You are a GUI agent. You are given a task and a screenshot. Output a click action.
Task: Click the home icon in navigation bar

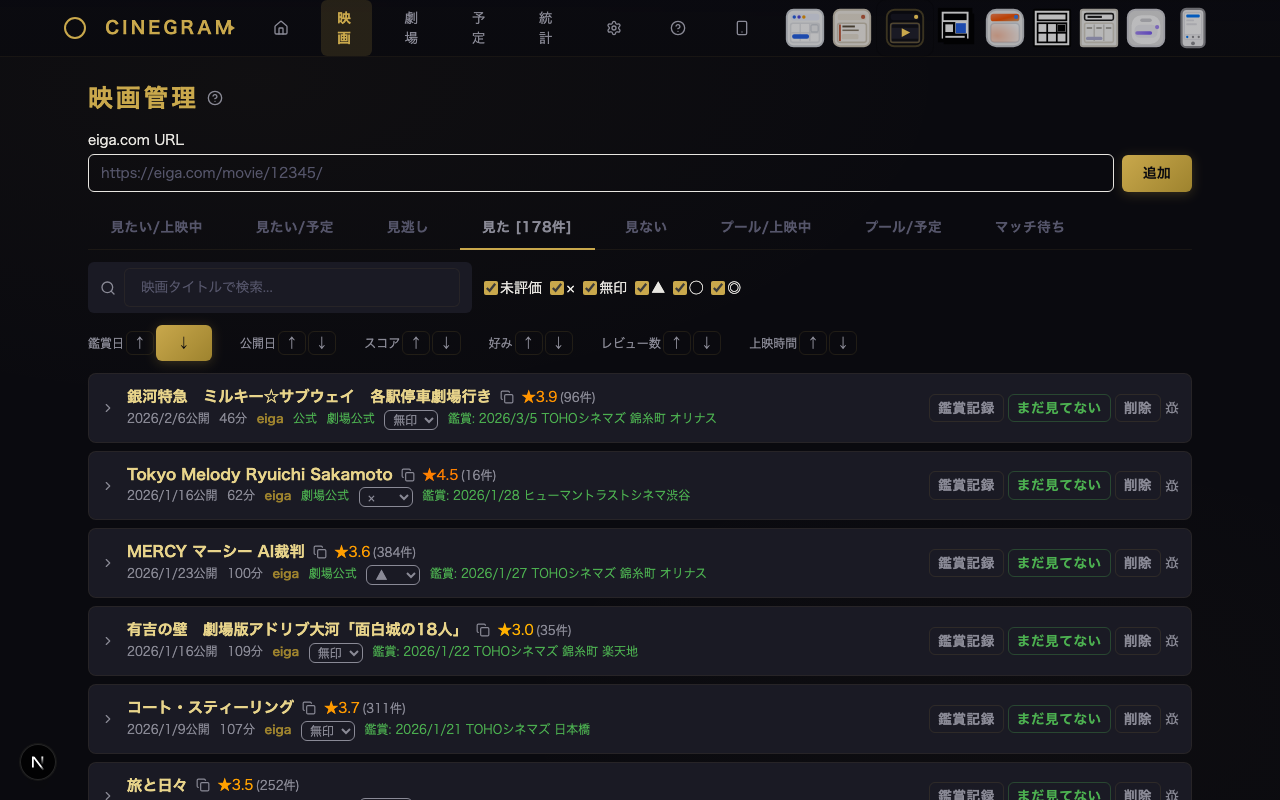tap(281, 28)
